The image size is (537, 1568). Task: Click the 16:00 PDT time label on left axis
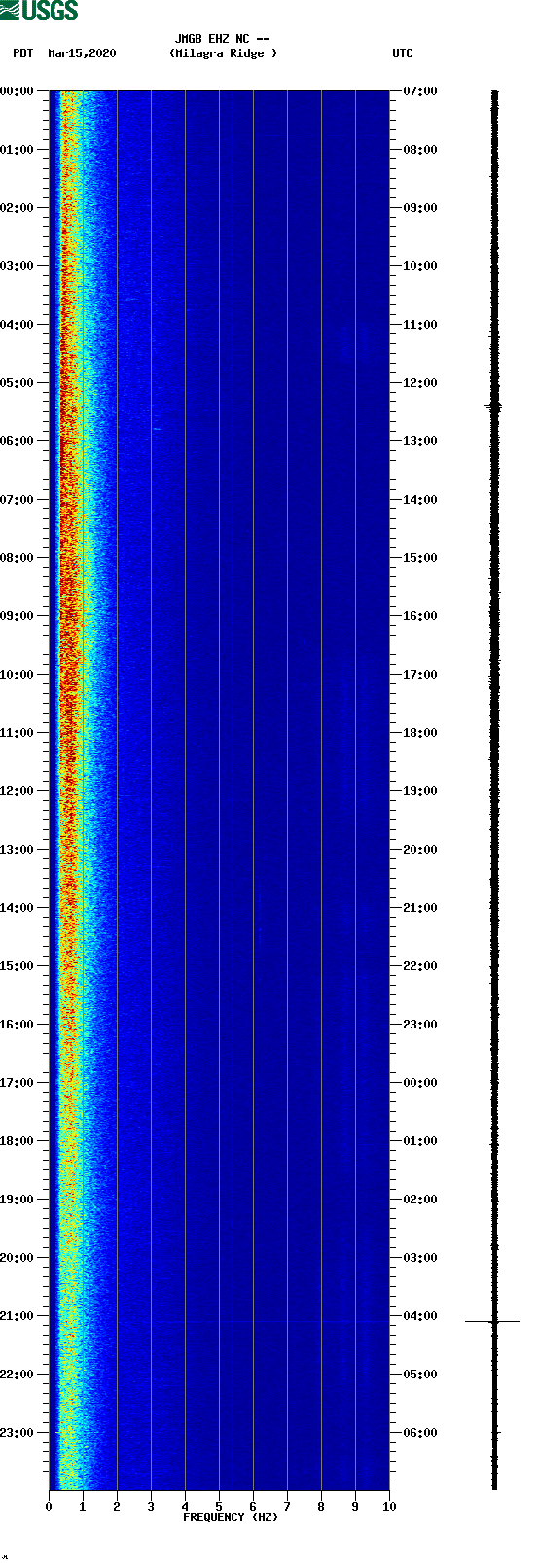[17, 1025]
